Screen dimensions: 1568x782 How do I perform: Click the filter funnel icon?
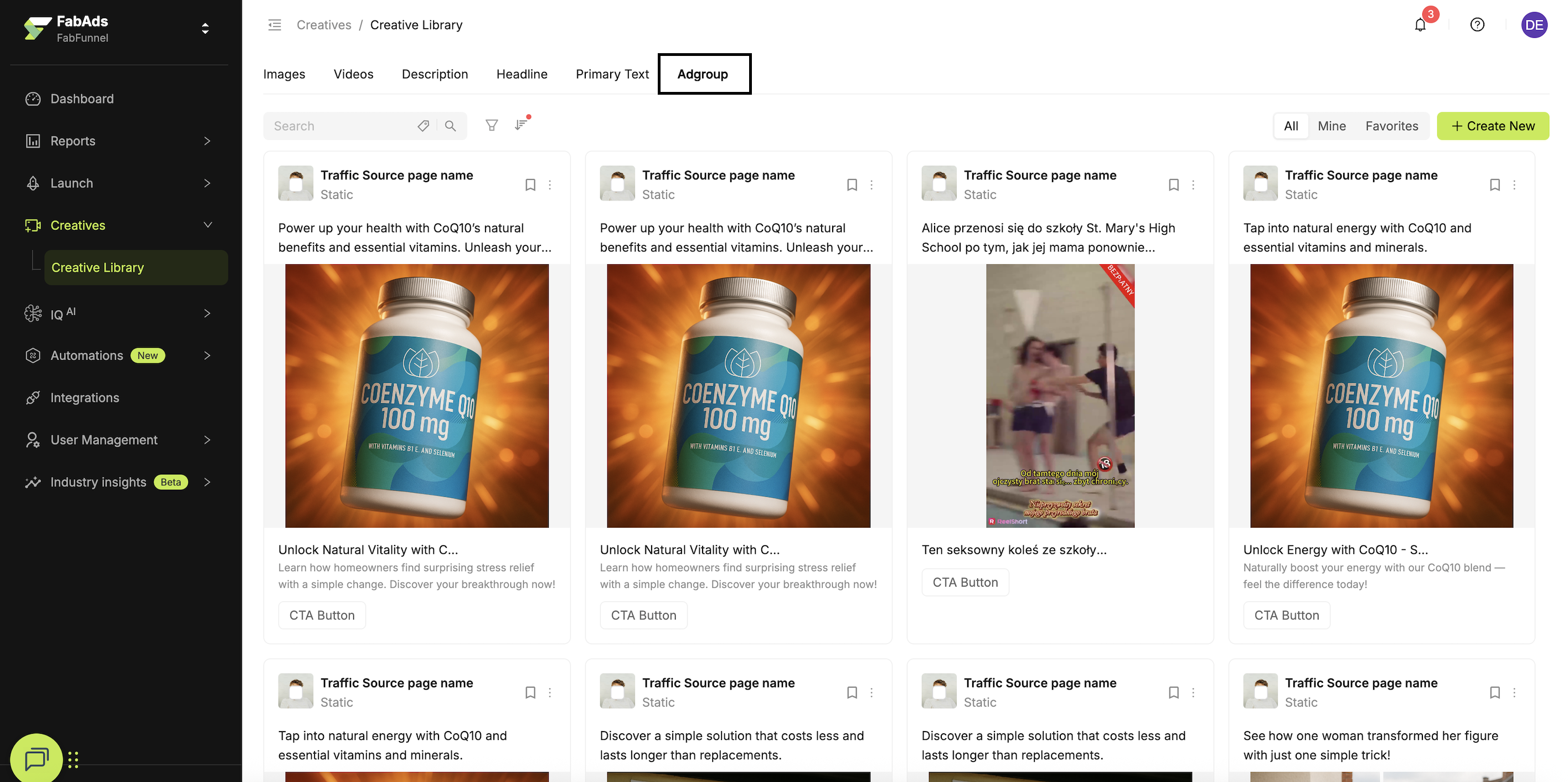click(491, 126)
